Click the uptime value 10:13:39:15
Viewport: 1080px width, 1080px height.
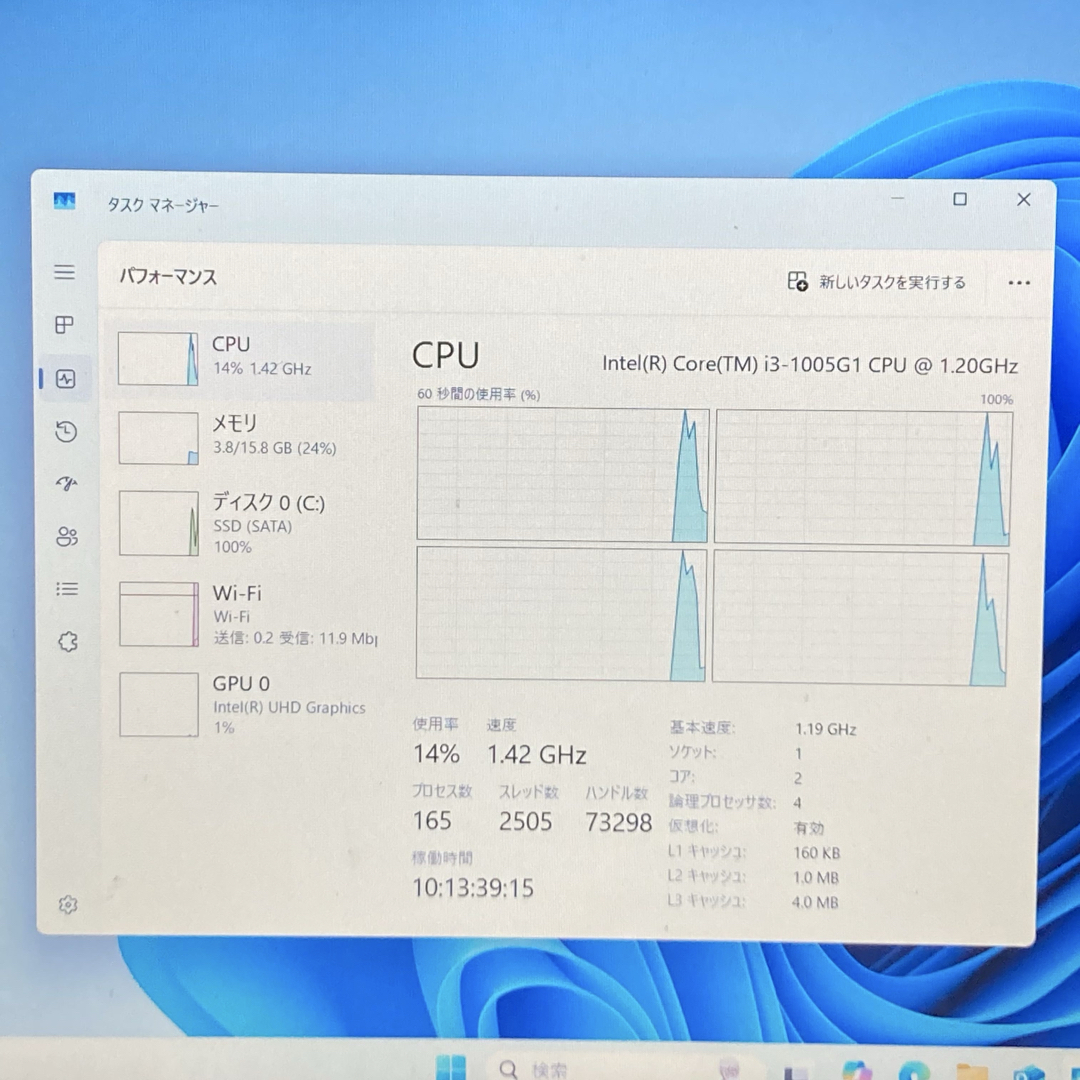click(473, 888)
